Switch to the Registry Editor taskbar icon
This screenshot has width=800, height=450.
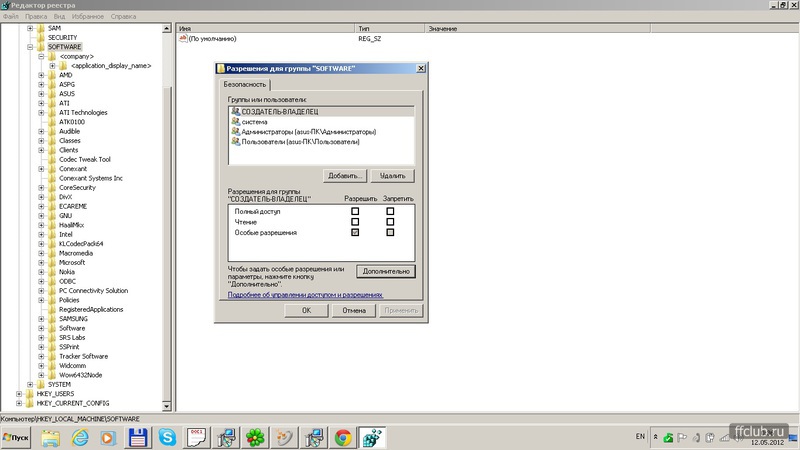coord(372,438)
